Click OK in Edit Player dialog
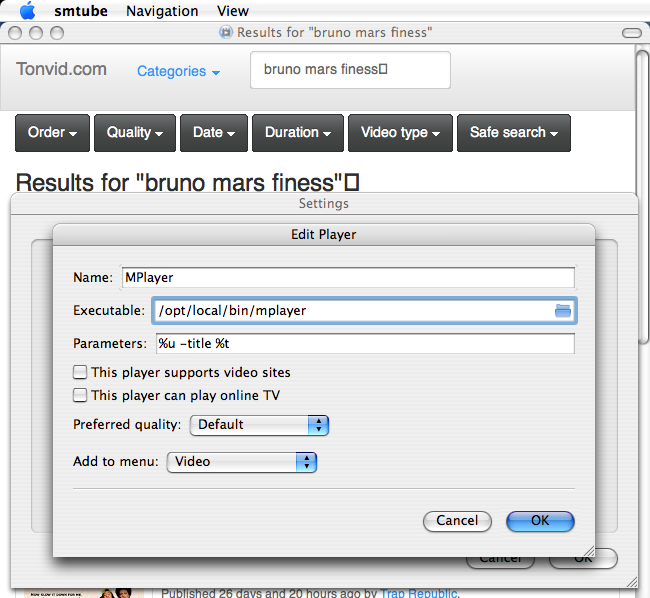 (x=540, y=521)
